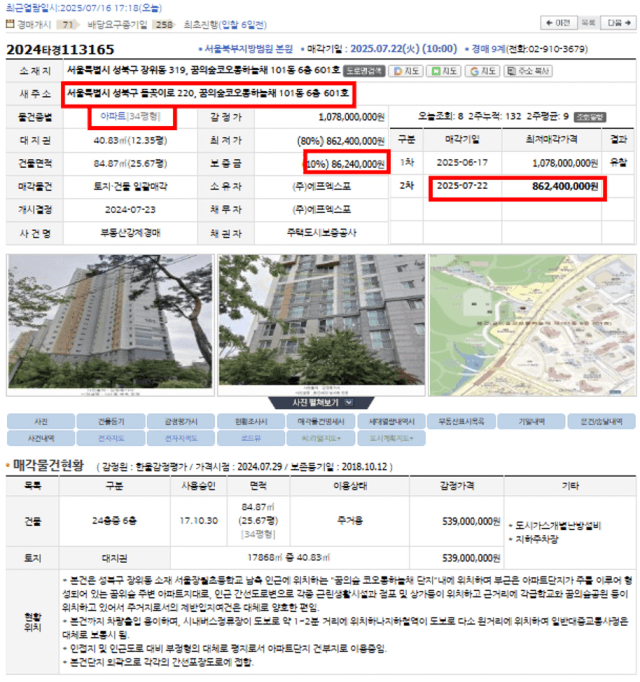Open the 건물등기 tab
This screenshot has height=682, width=640.
111,421
